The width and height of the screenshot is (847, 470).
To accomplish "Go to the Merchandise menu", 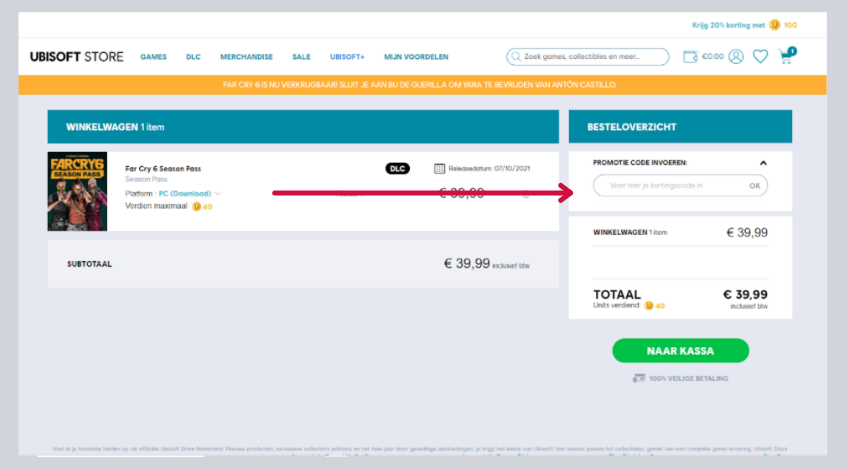I will point(246,57).
